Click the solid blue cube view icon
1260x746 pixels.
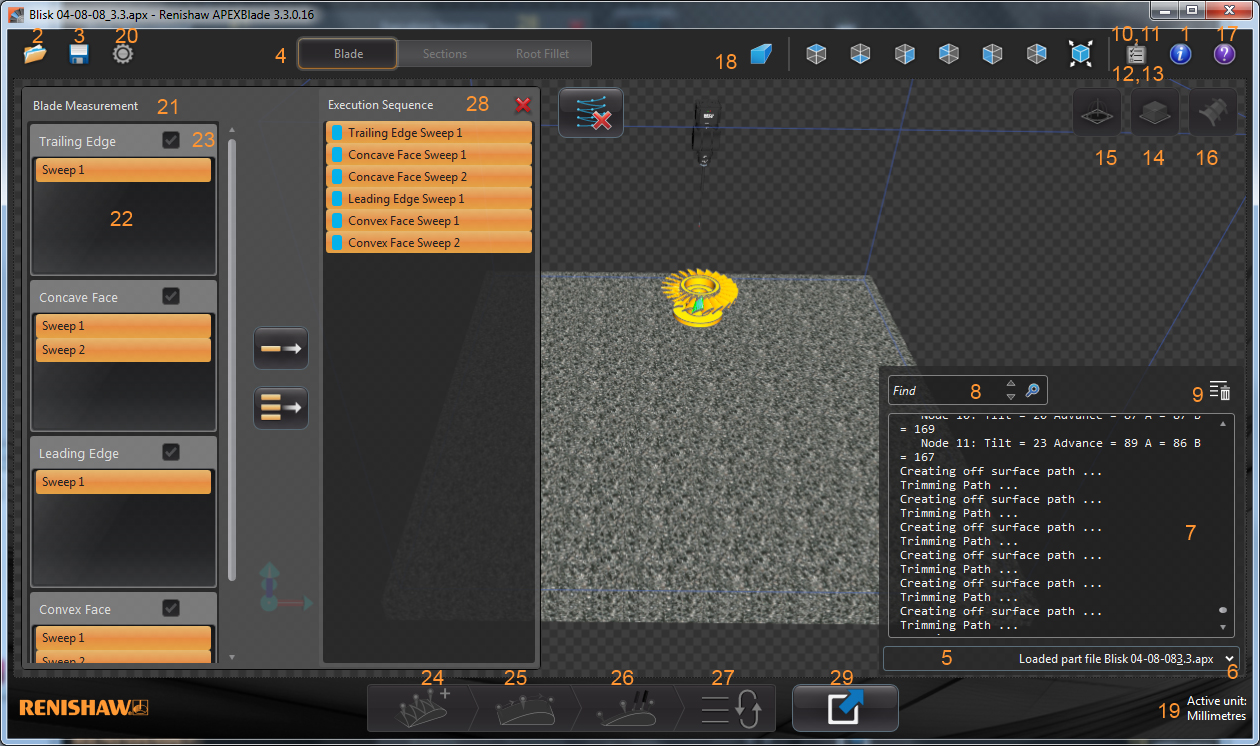click(761, 54)
